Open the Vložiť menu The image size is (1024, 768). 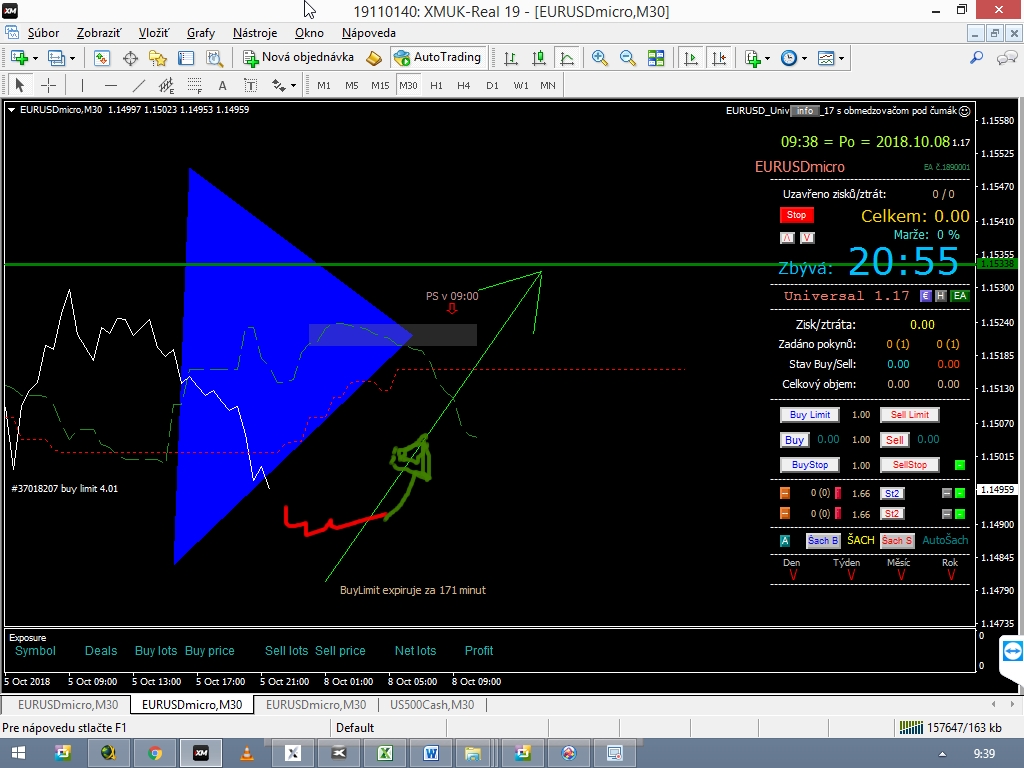153,33
